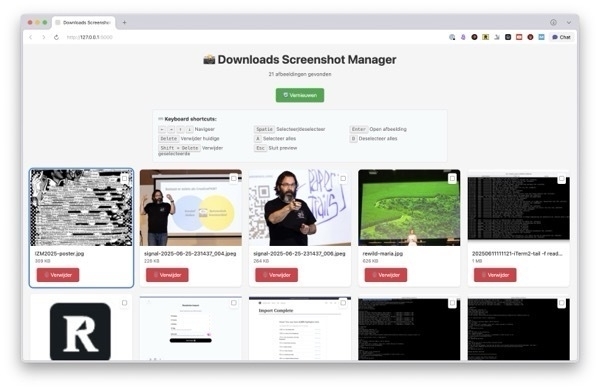Tick the checkbox on IZM2025-poster.jpg
Viewport: 600px width, 390px height.
[x=124, y=178]
